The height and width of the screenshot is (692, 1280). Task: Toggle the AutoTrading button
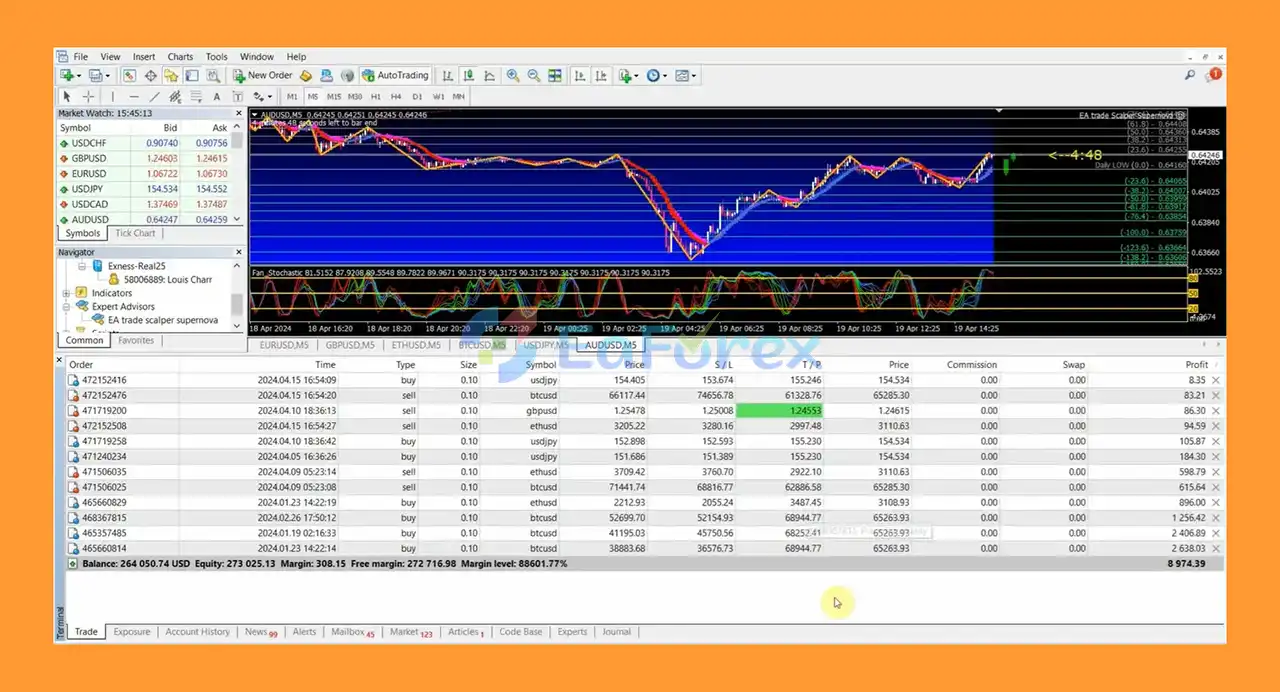point(396,75)
